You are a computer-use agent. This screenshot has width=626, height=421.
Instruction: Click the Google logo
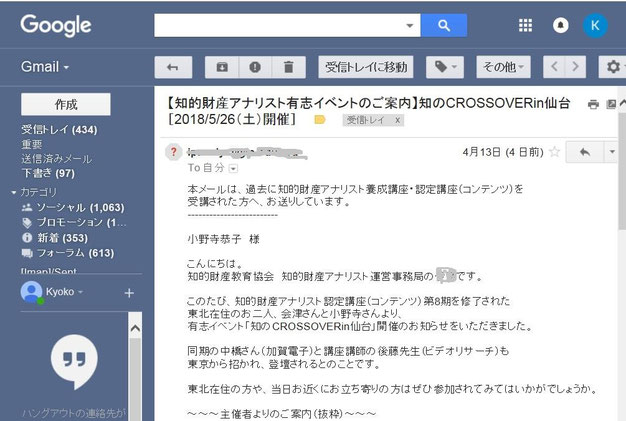56,25
